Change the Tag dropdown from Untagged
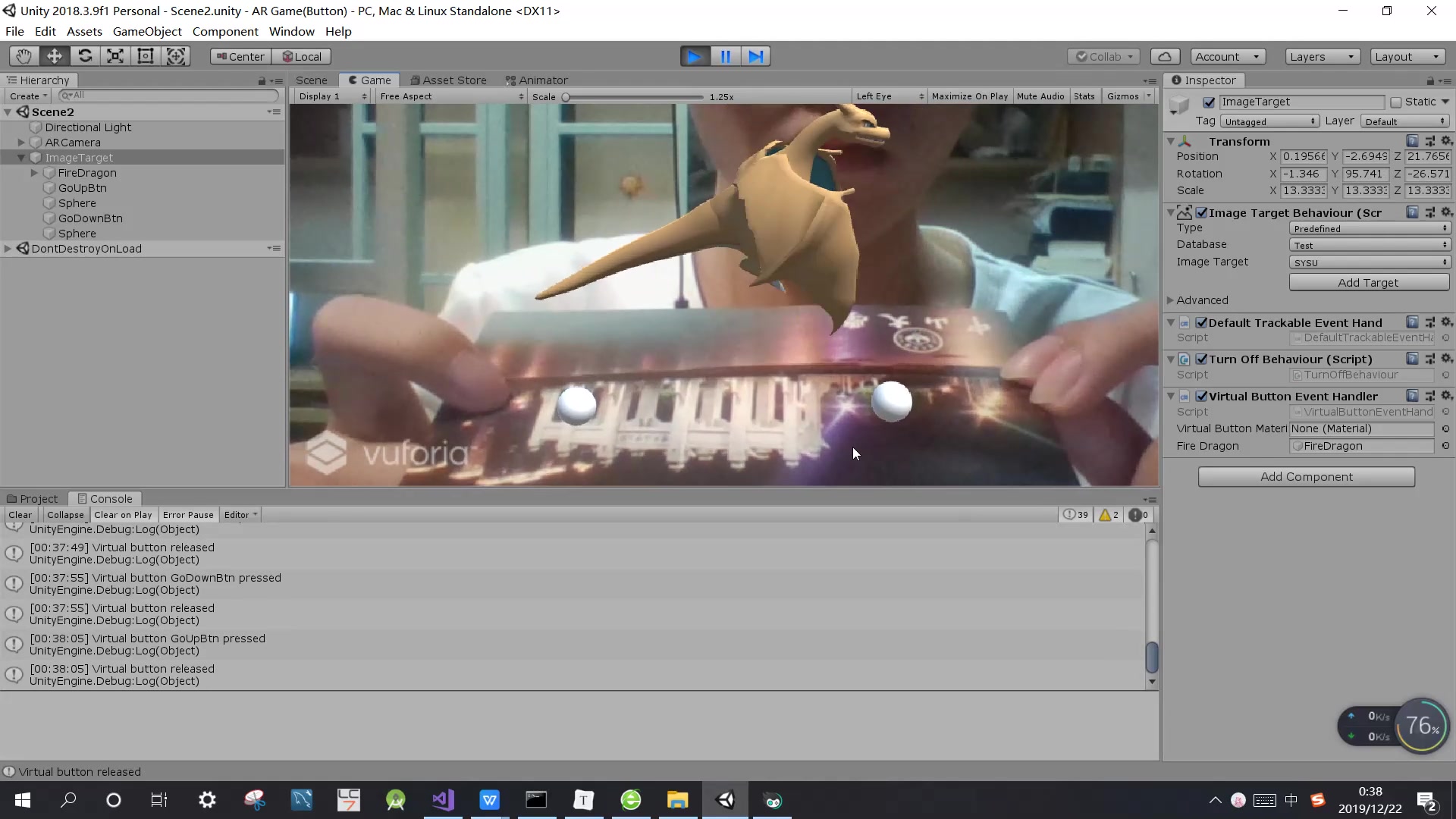Viewport: 1456px width, 819px height. 1269,121
